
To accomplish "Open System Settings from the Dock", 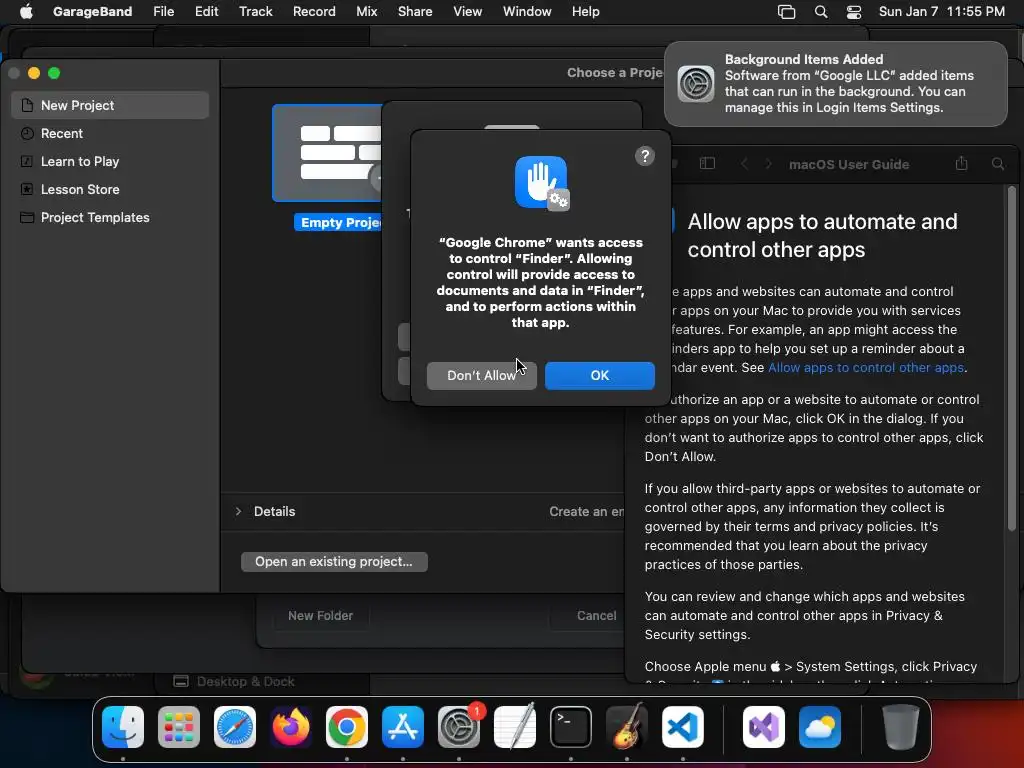I will click(458, 727).
